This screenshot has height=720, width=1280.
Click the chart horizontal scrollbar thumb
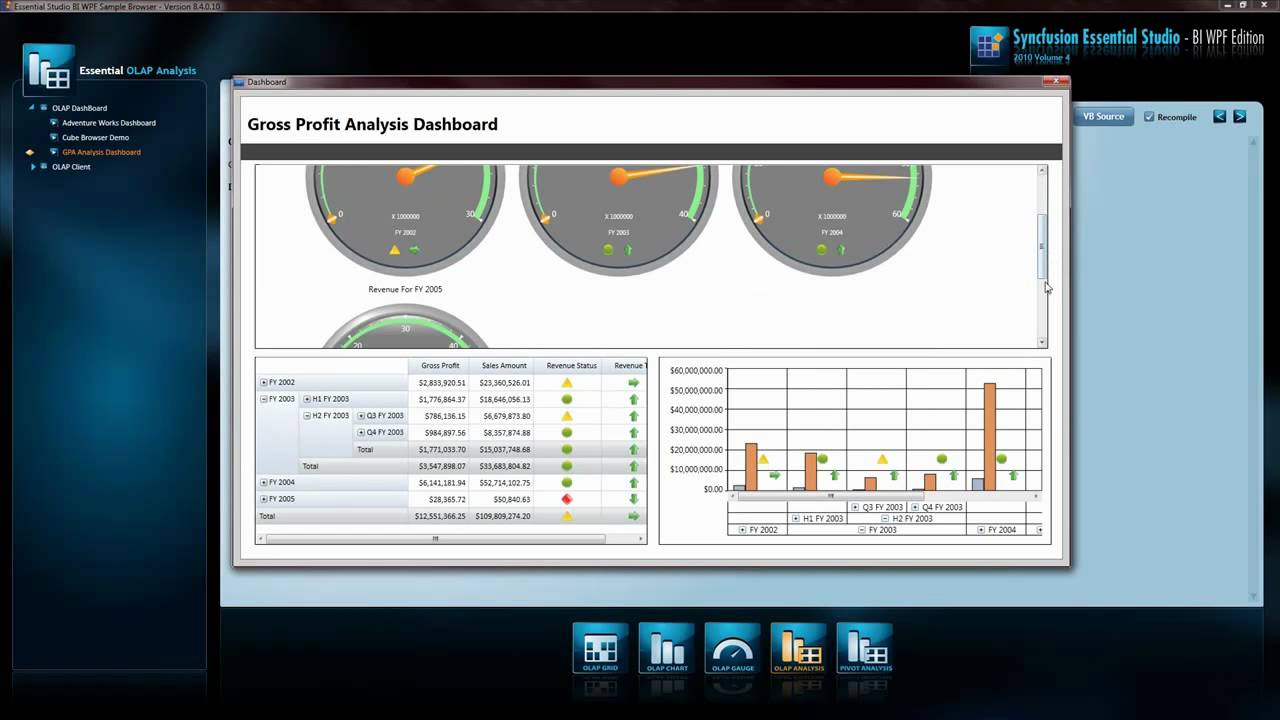tap(831, 496)
